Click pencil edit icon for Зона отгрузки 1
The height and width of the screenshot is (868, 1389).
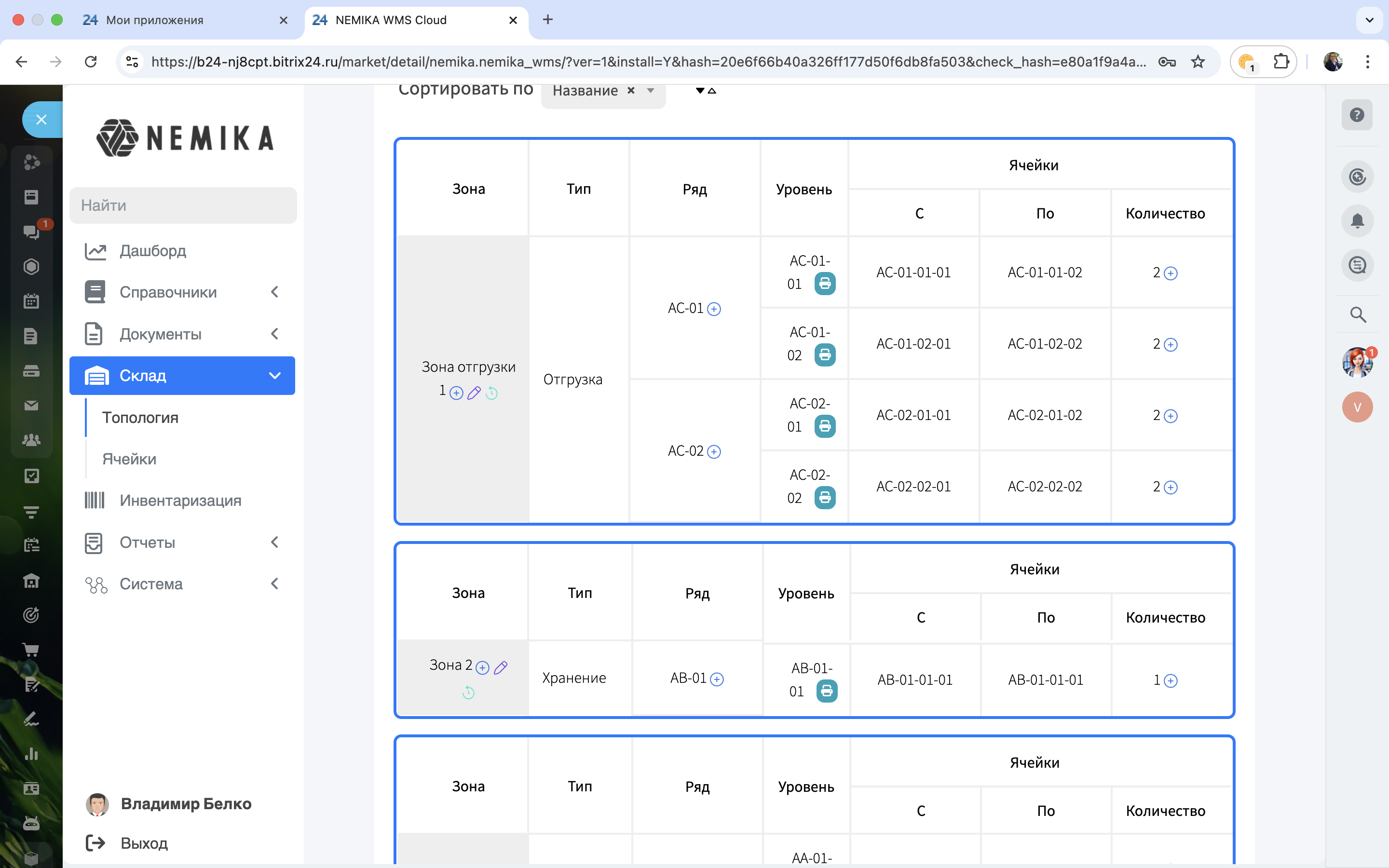474,393
